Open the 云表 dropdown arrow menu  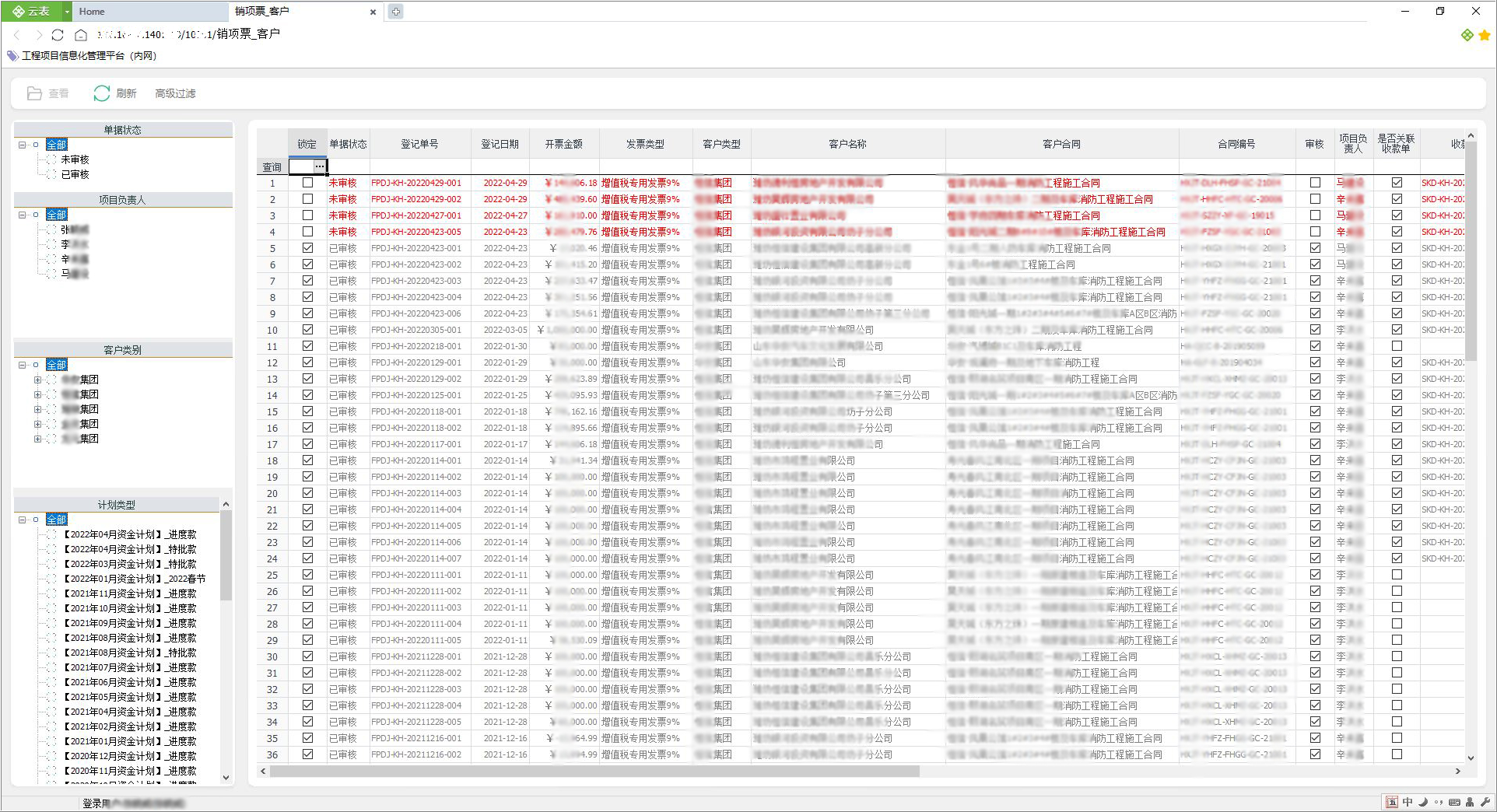tap(67, 12)
